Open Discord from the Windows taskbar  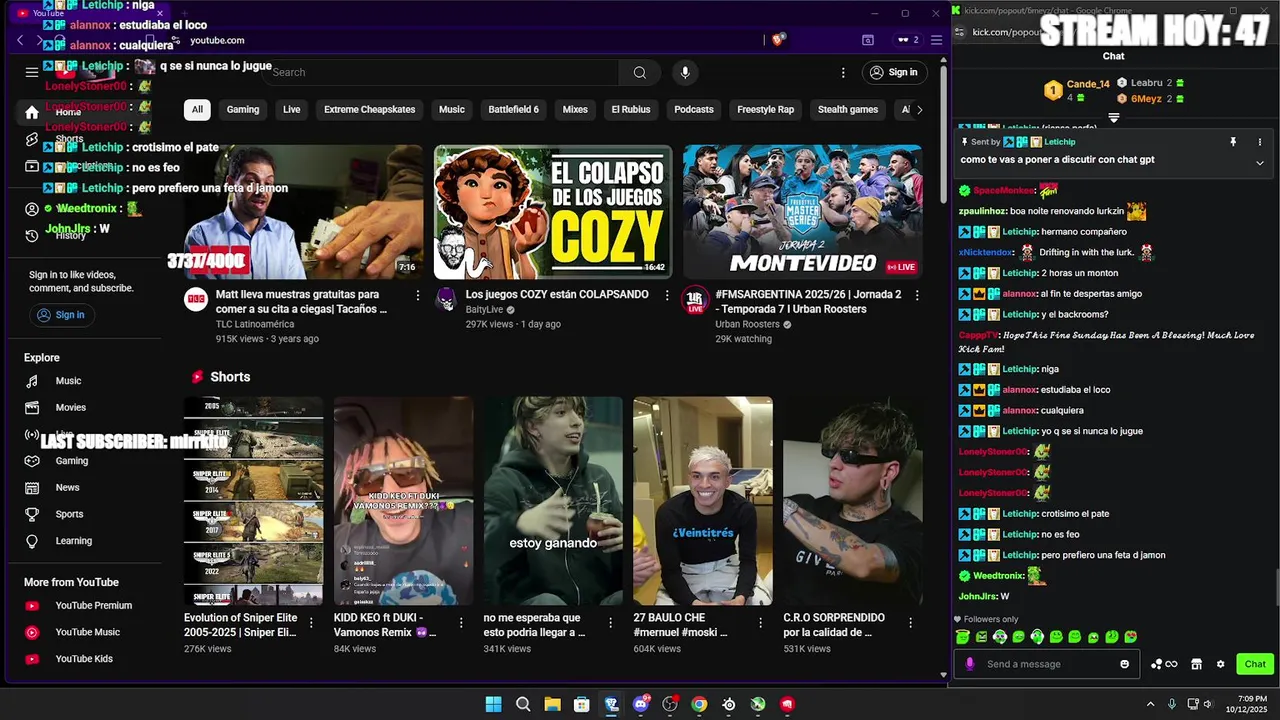pos(641,704)
